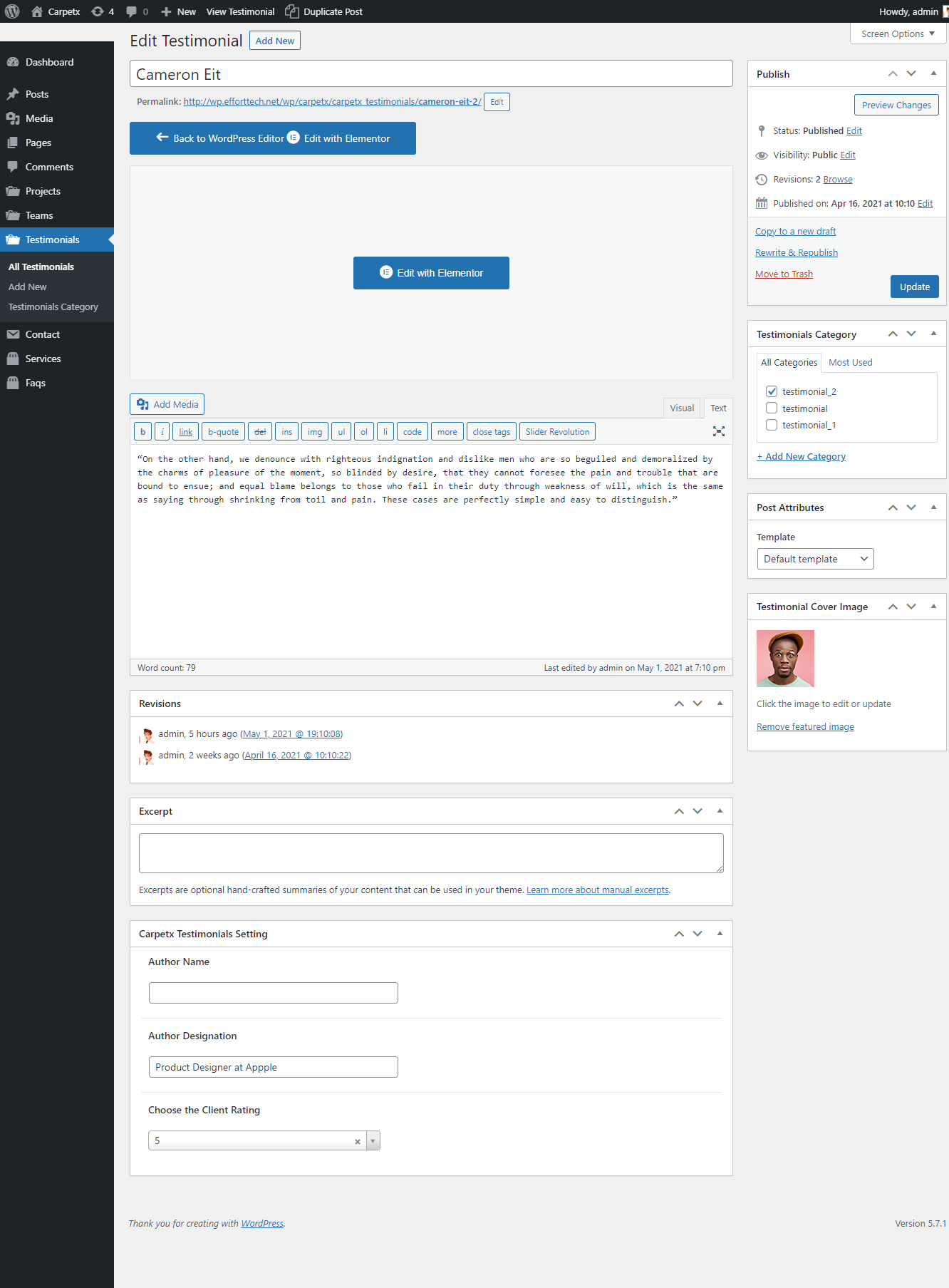Collapse the Revisions panel toggle arrow

[720, 704]
